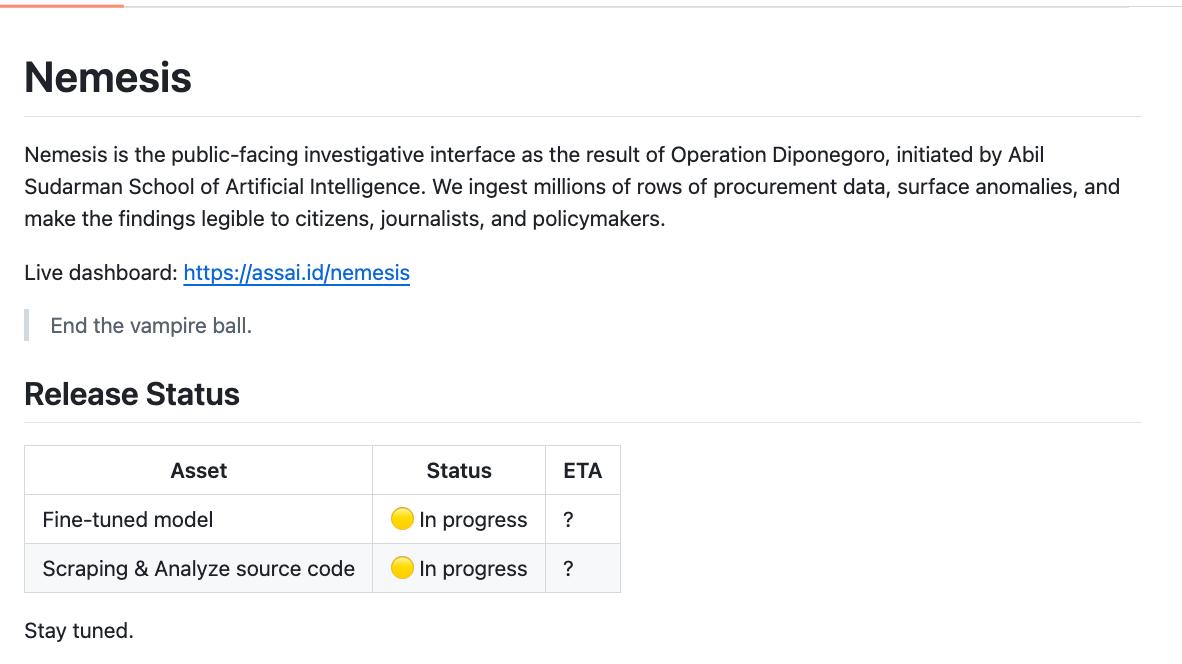
Task: Click the yellow circle in Scraping & Analyze row
Action: (402, 568)
